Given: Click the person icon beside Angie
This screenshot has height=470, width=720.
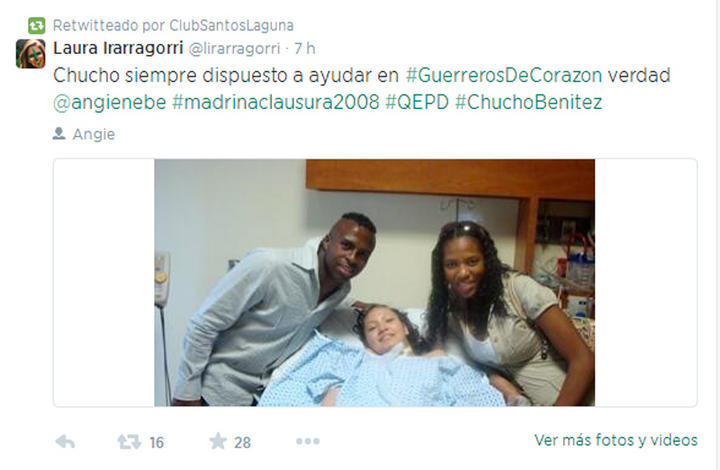Looking at the screenshot, I should 59,134.
